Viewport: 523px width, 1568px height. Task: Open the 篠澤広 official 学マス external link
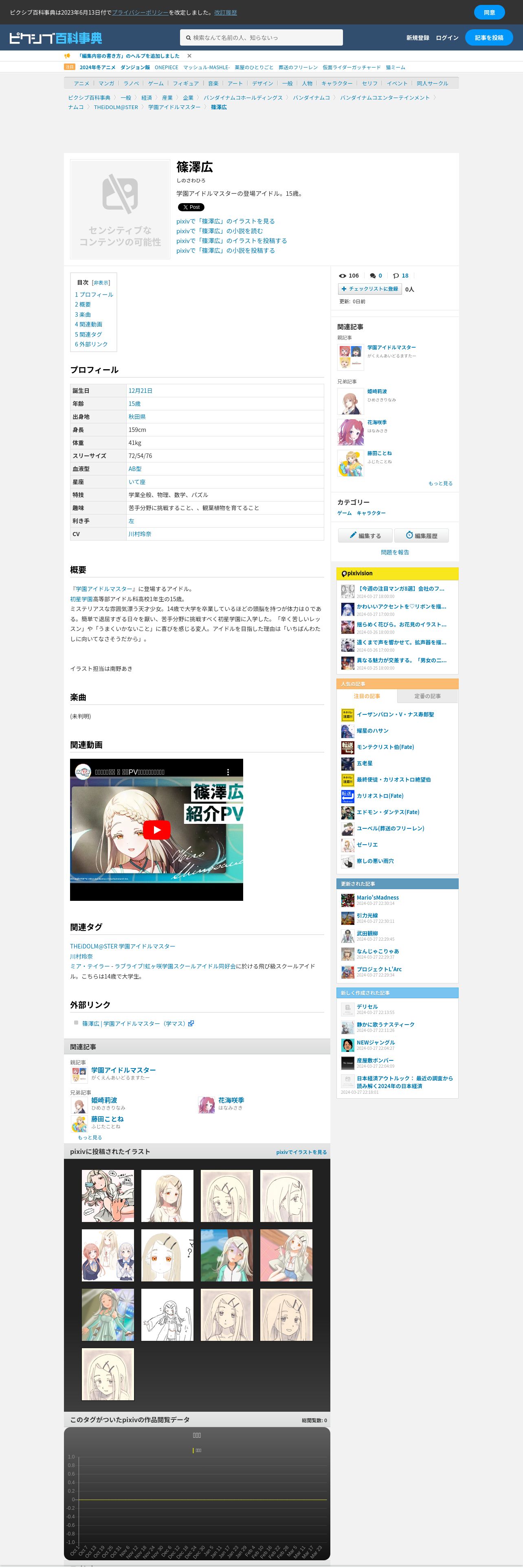click(x=134, y=1024)
